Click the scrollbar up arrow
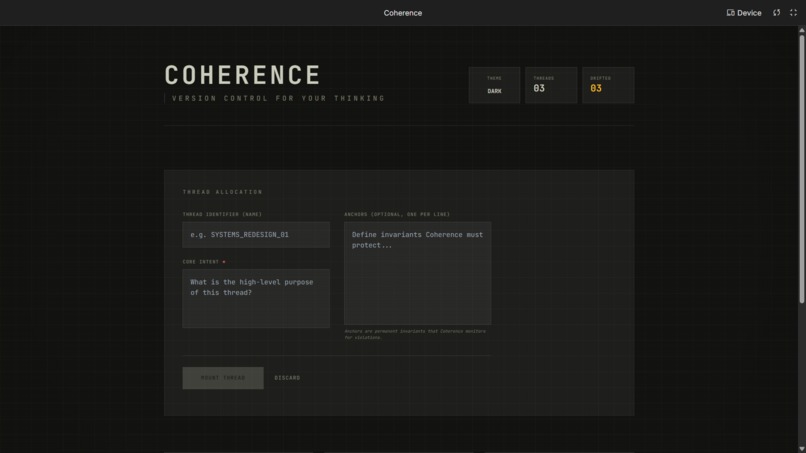The width and height of the screenshot is (806, 453). (x=801, y=30)
